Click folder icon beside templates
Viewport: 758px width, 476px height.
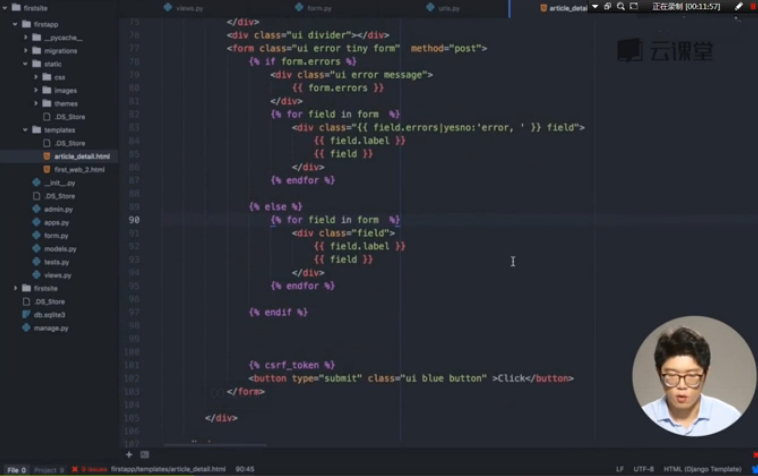37,130
